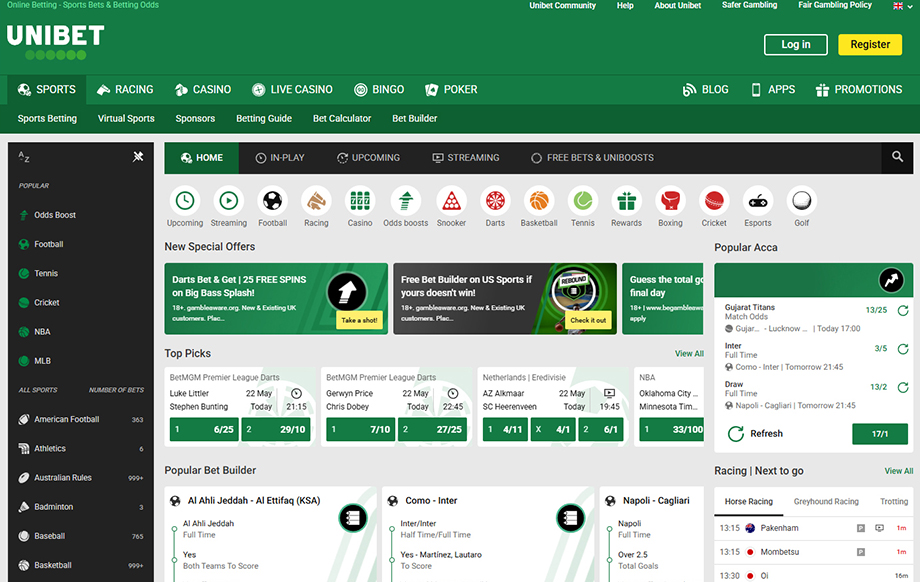
Task: Select the Tennis ball icon shortcut
Action: [x=583, y=201]
